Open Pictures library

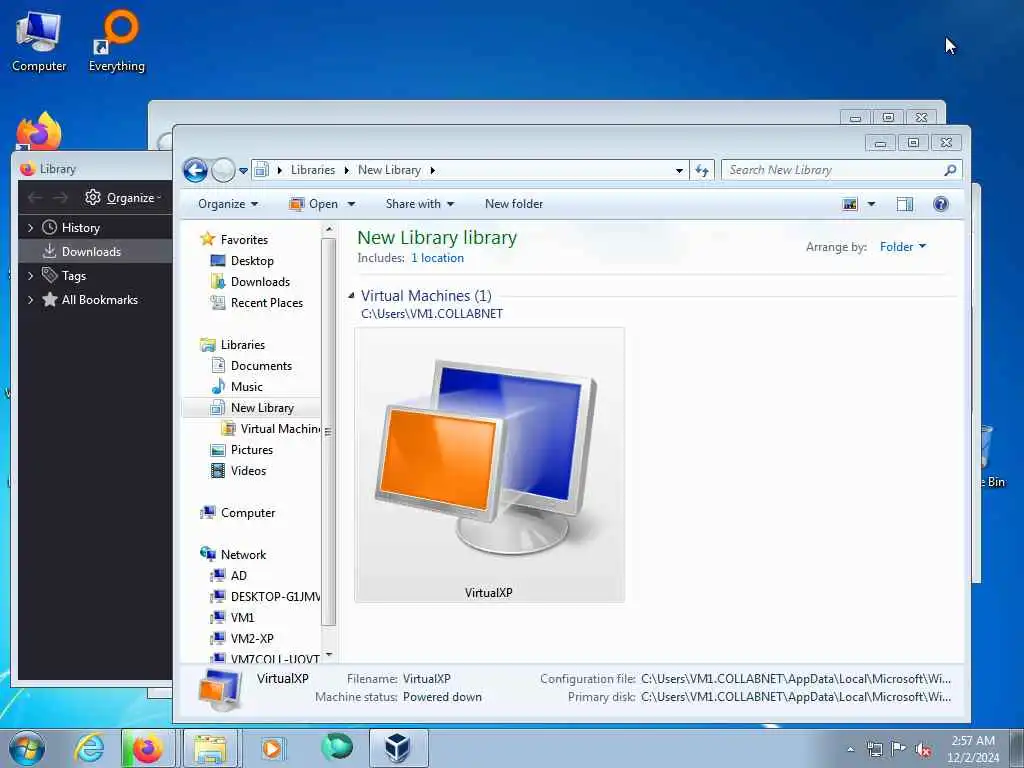click(x=251, y=450)
